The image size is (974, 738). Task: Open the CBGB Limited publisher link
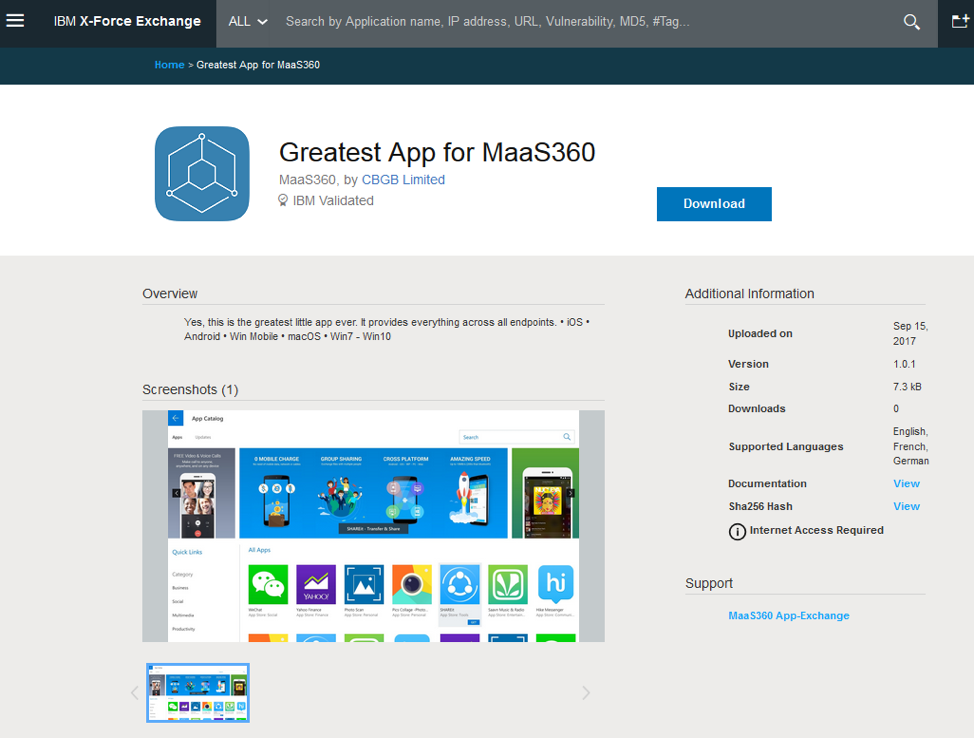coord(403,180)
